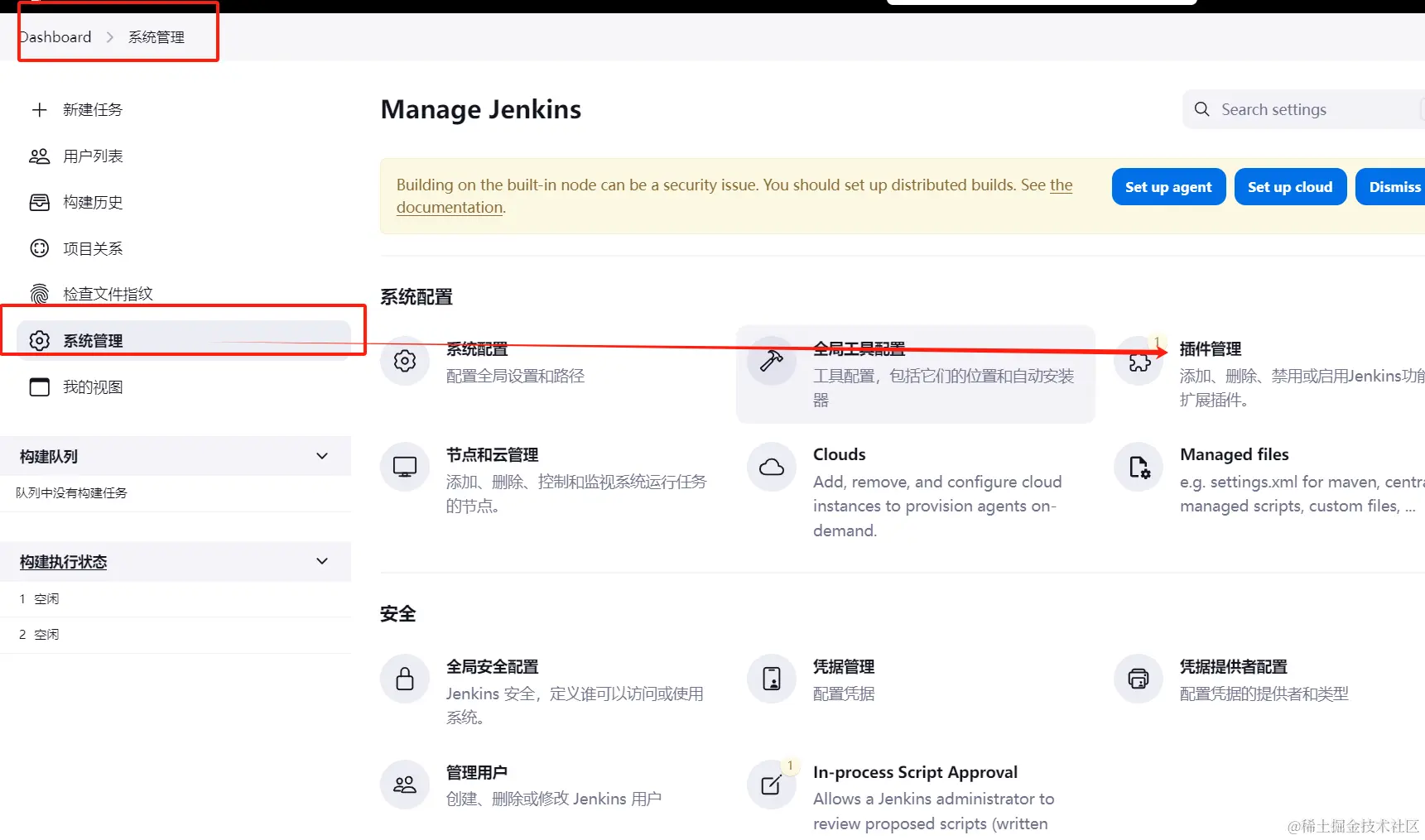Click executor row '1 空闲'
The image size is (1425, 840).
[176, 598]
